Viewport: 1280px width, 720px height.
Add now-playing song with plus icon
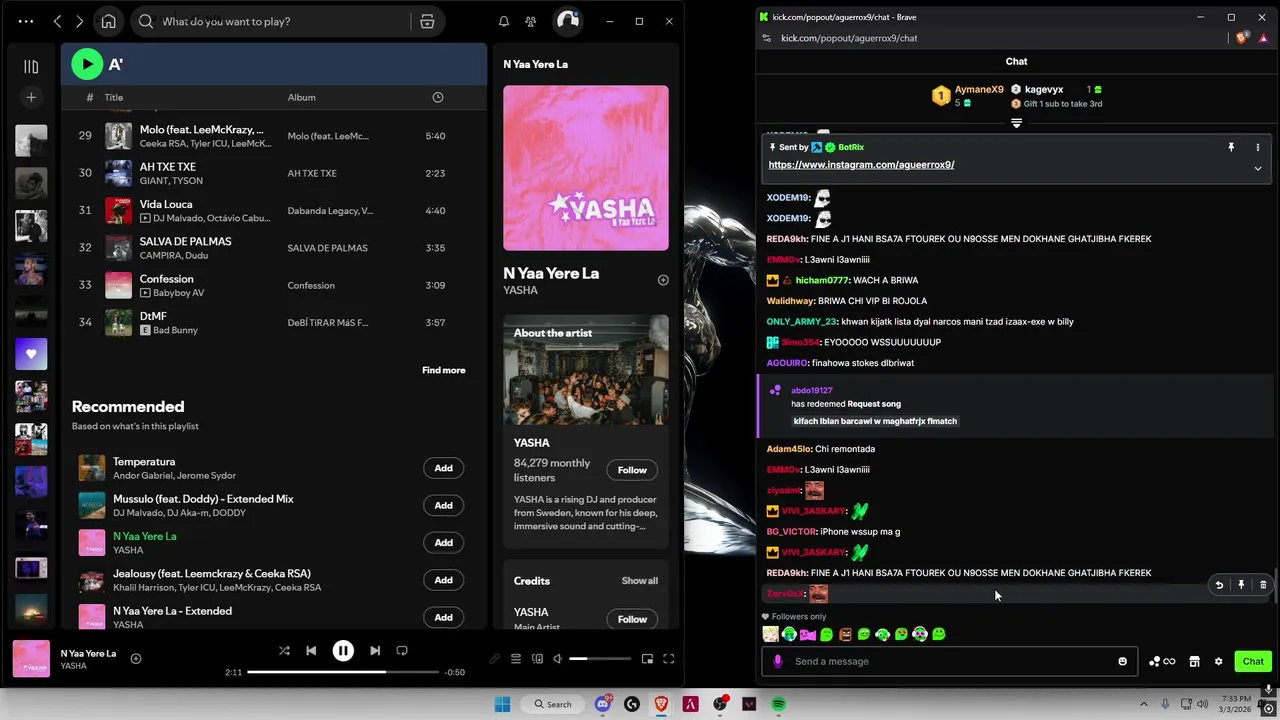[136, 659]
